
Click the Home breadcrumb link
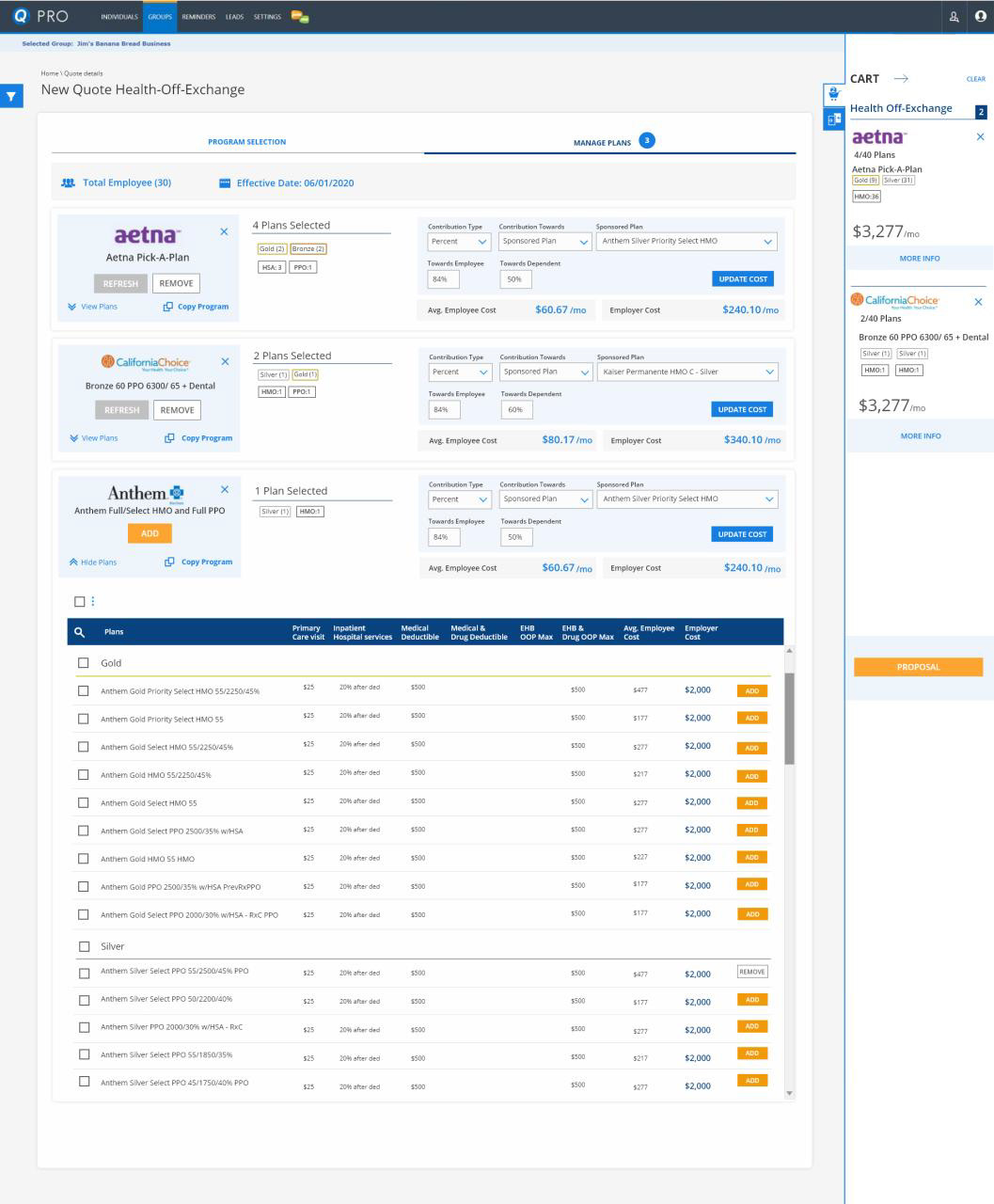point(49,73)
